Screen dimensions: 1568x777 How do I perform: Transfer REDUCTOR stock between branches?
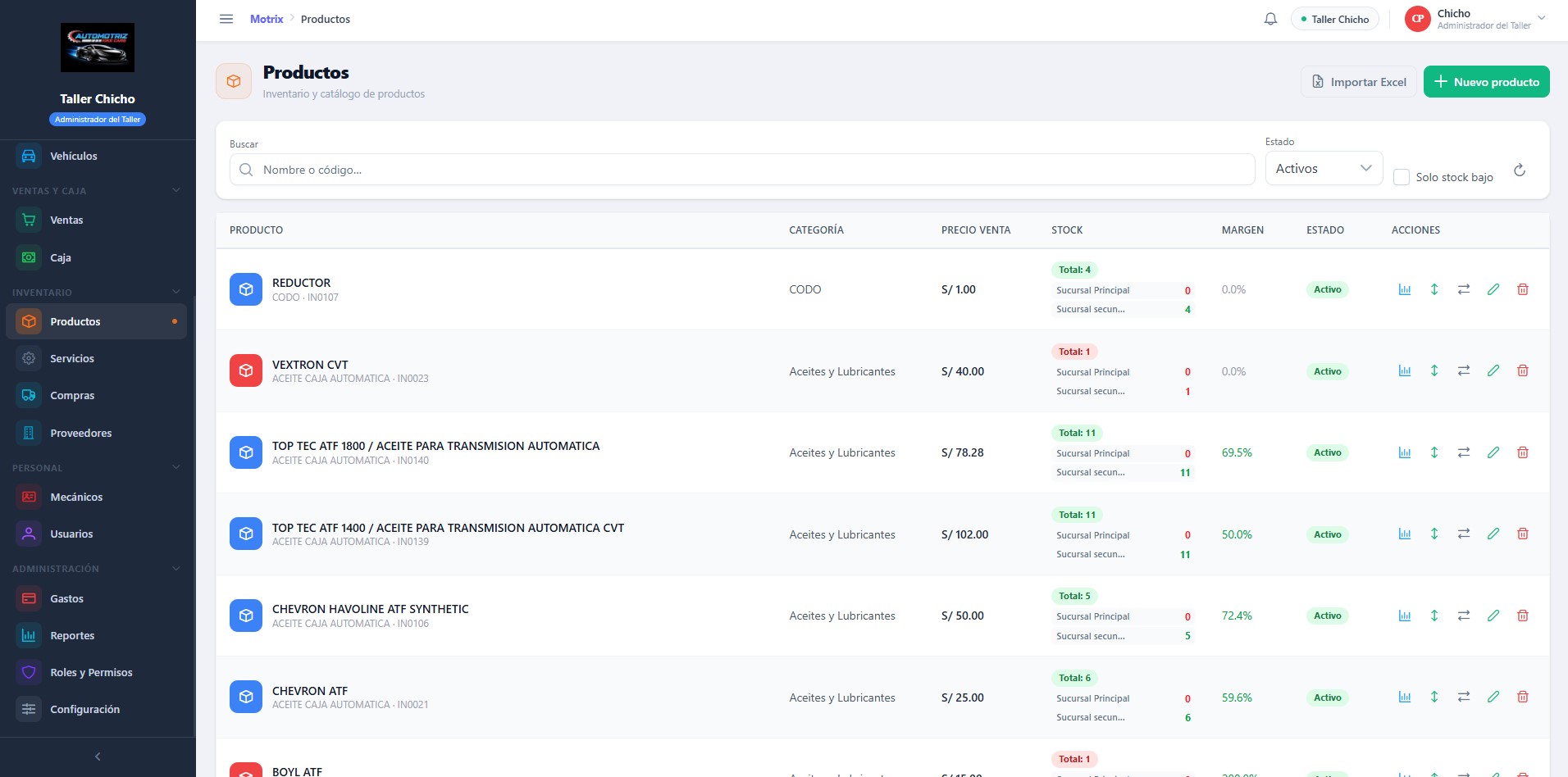[x=1464, y=289]
